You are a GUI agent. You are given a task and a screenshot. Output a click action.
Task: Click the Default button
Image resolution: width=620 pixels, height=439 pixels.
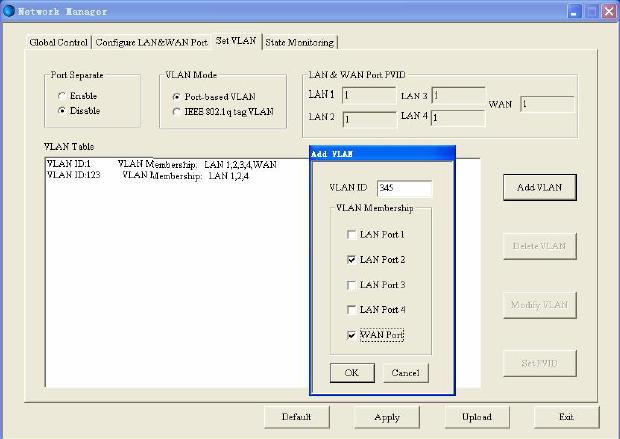(297, 417)
